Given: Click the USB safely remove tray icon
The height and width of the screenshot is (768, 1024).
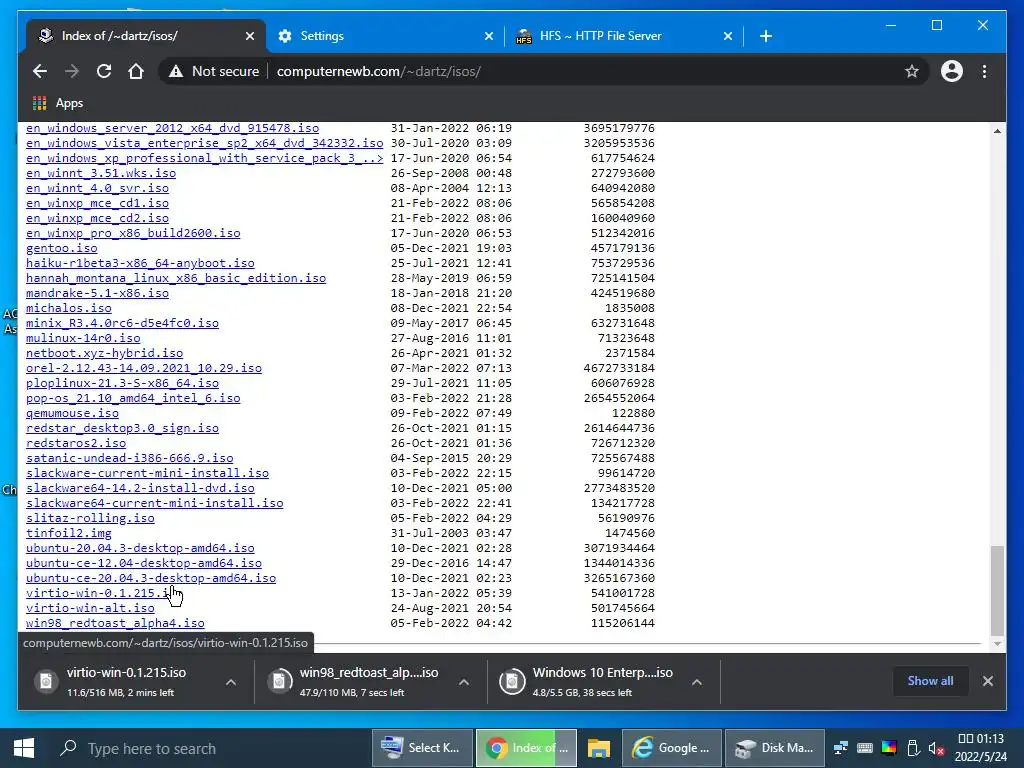Looking at the screenshot, I should click(x=913, y=748).
